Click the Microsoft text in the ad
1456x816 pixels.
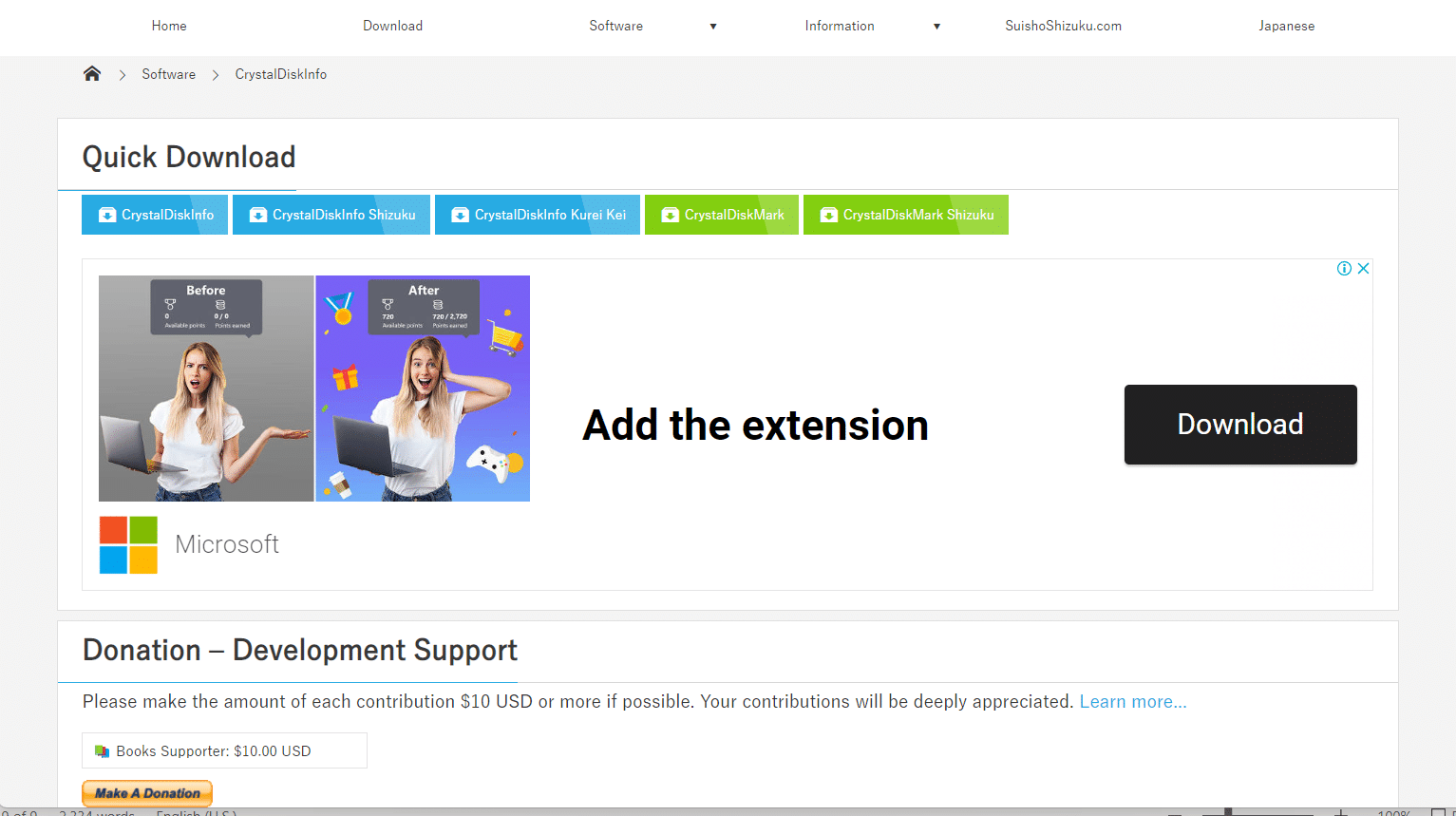[227, 544]
